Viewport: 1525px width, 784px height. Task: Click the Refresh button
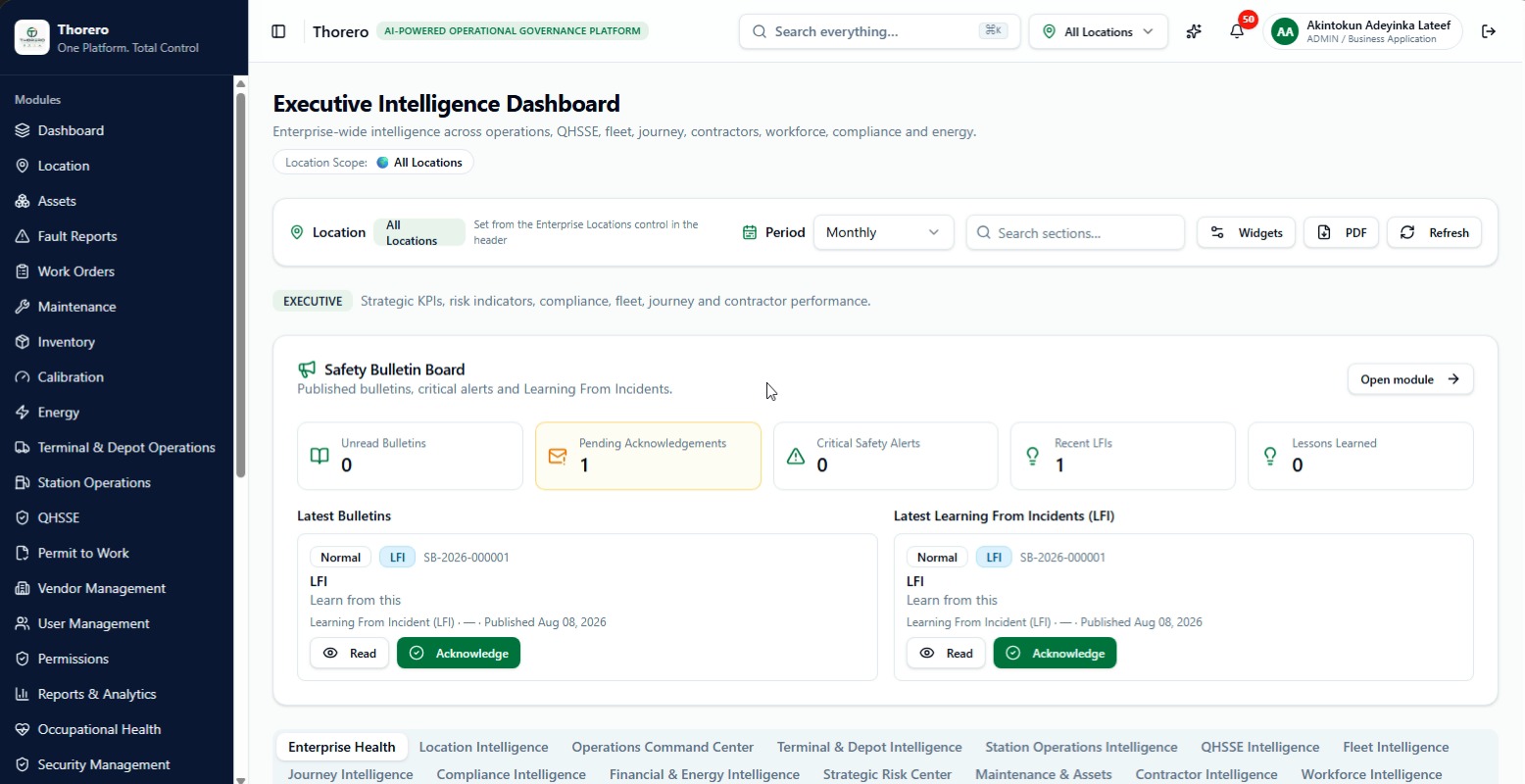coord(1434,232)
